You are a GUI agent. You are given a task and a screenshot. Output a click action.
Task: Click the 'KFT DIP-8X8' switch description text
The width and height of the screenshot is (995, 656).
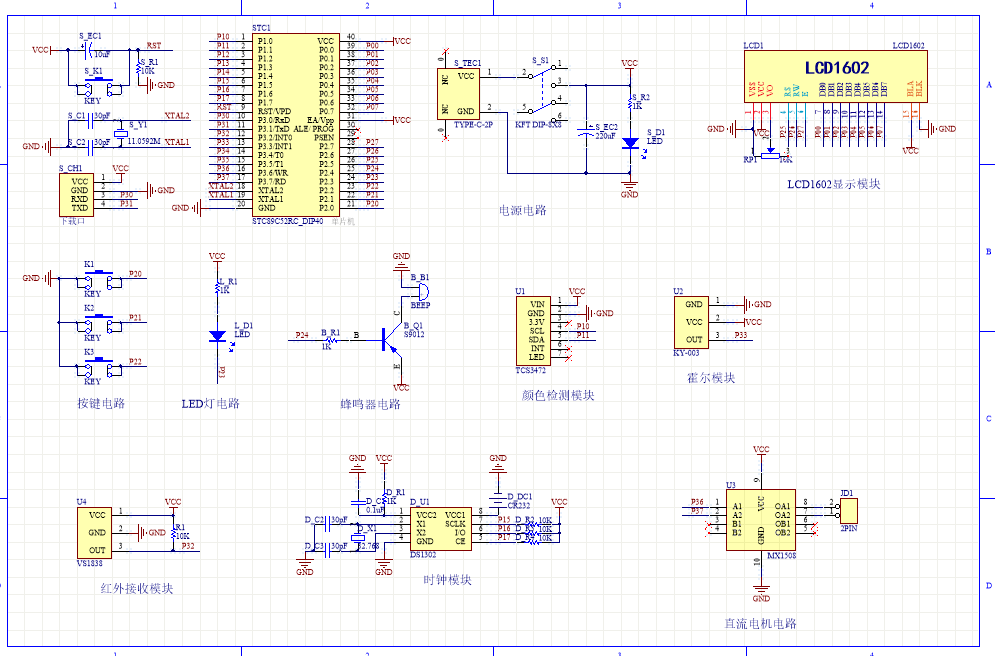tap(538, 125)
